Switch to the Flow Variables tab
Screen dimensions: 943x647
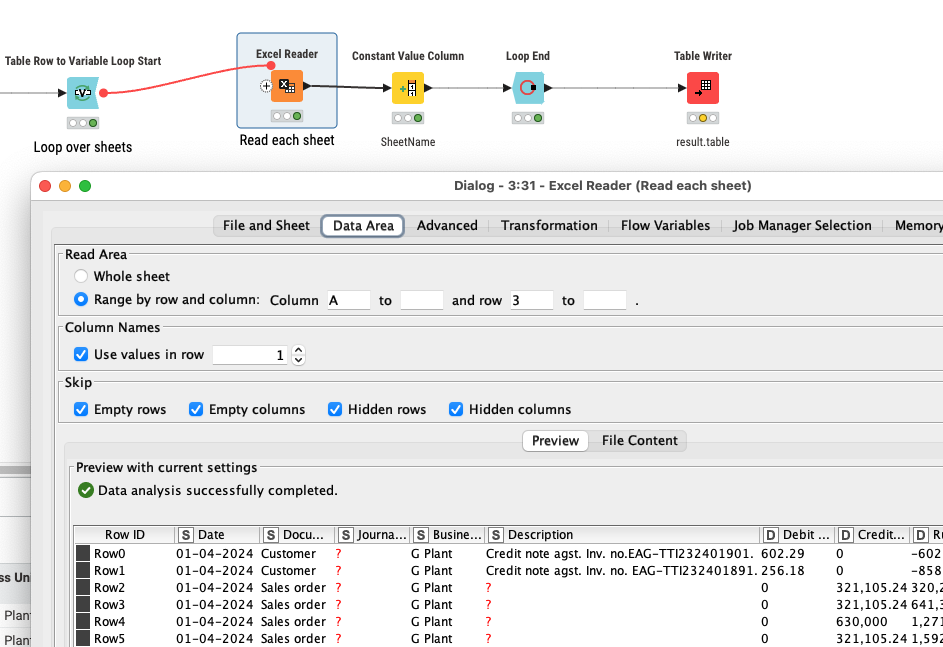[x=665, y=225]
